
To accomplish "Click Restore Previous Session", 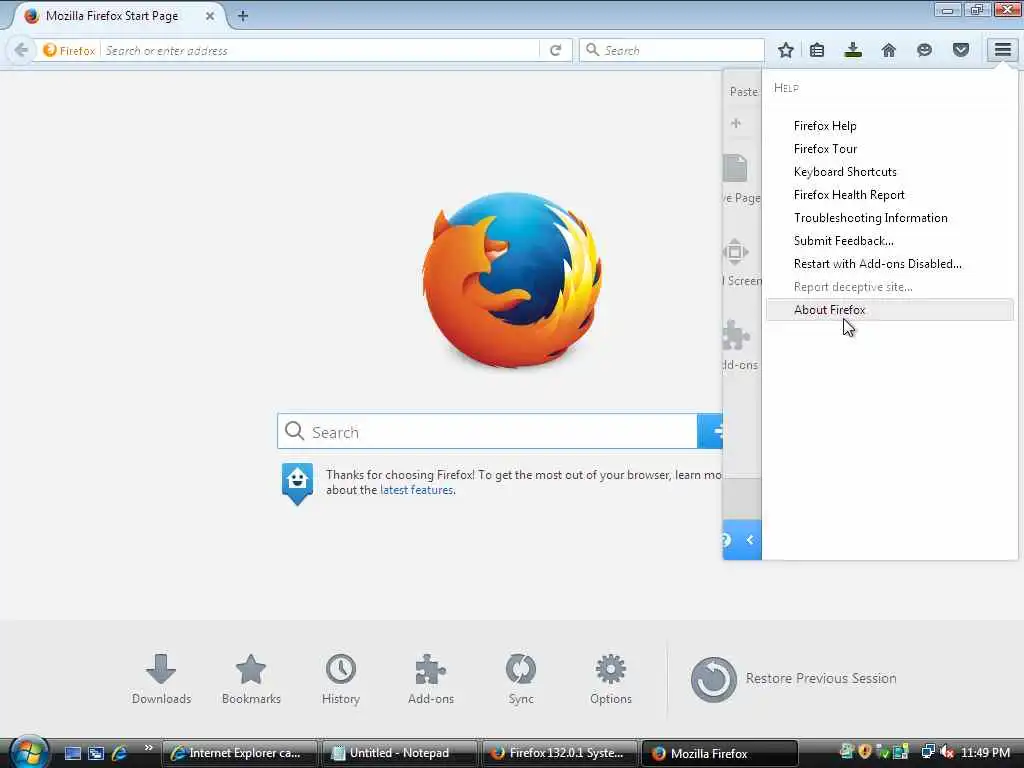I will click(793, 679).
